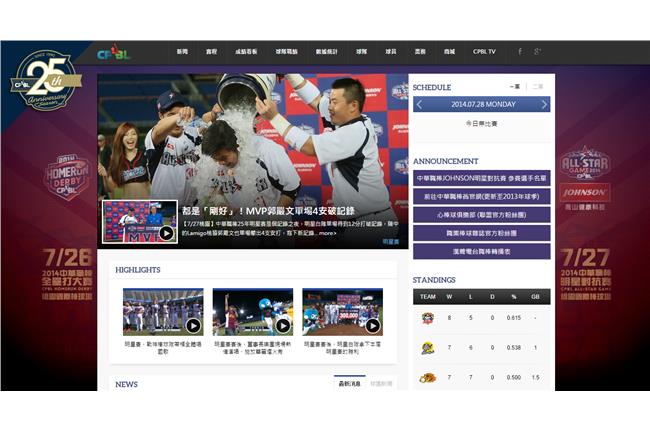Screen dimensions: 650x432
Task: Open the CPBL TV menu item
Action: pos(484,52)
